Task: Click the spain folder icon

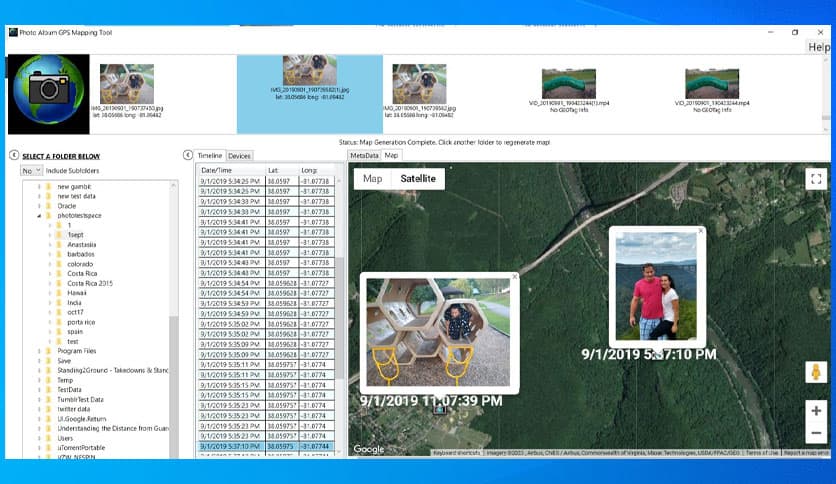Action: pyautogui.click(x=59, y=332)
